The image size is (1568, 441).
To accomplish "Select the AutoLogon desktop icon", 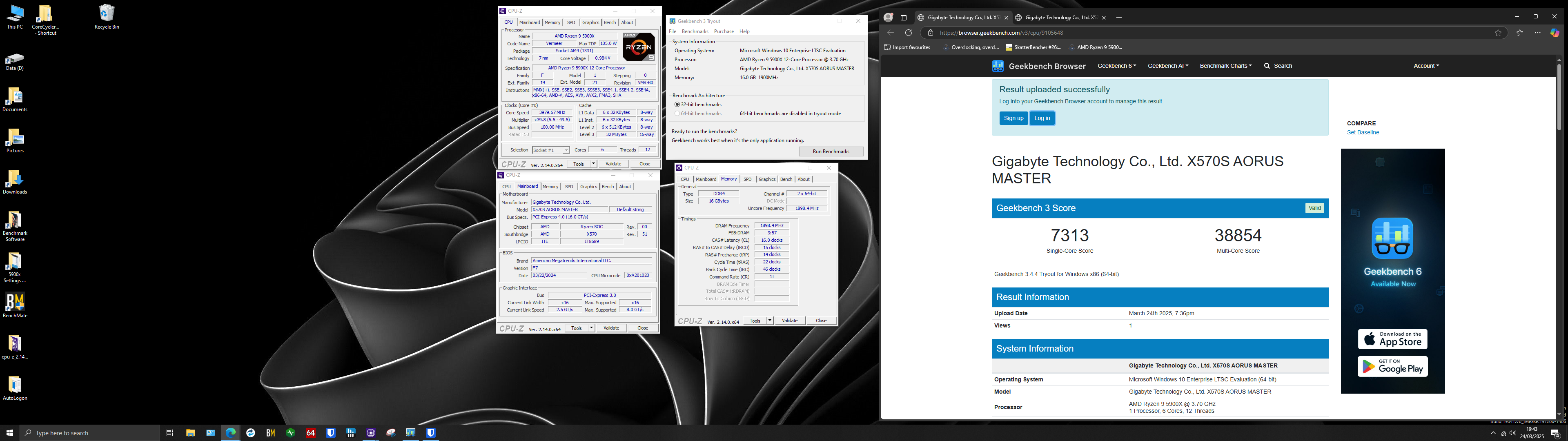I will point(15,388).
